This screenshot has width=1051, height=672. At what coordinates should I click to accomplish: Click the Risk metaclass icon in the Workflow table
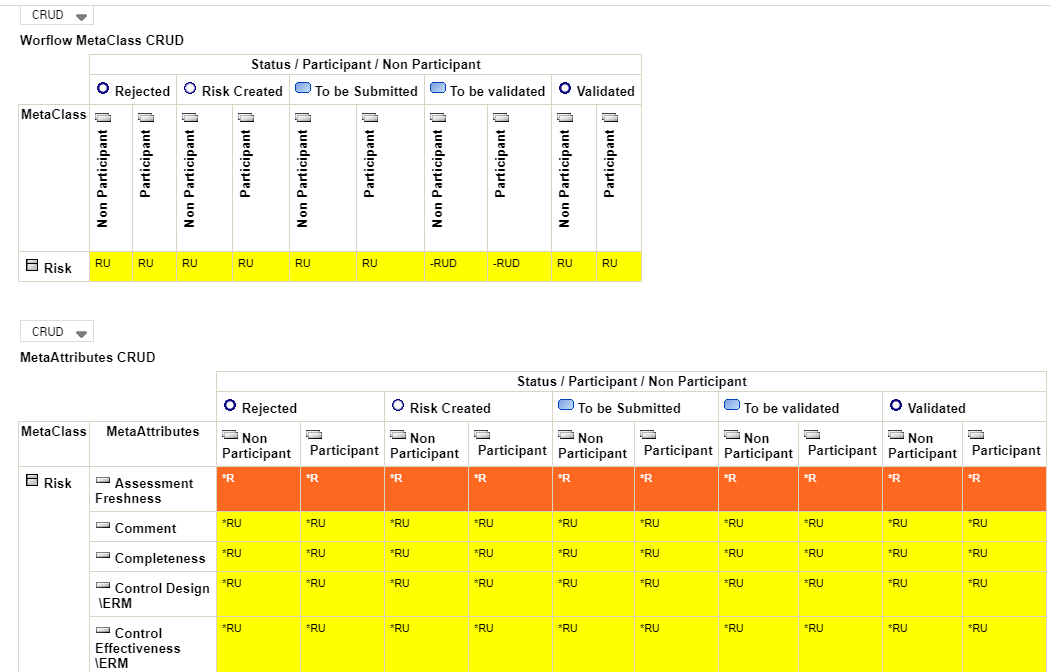tap(32, 266)
